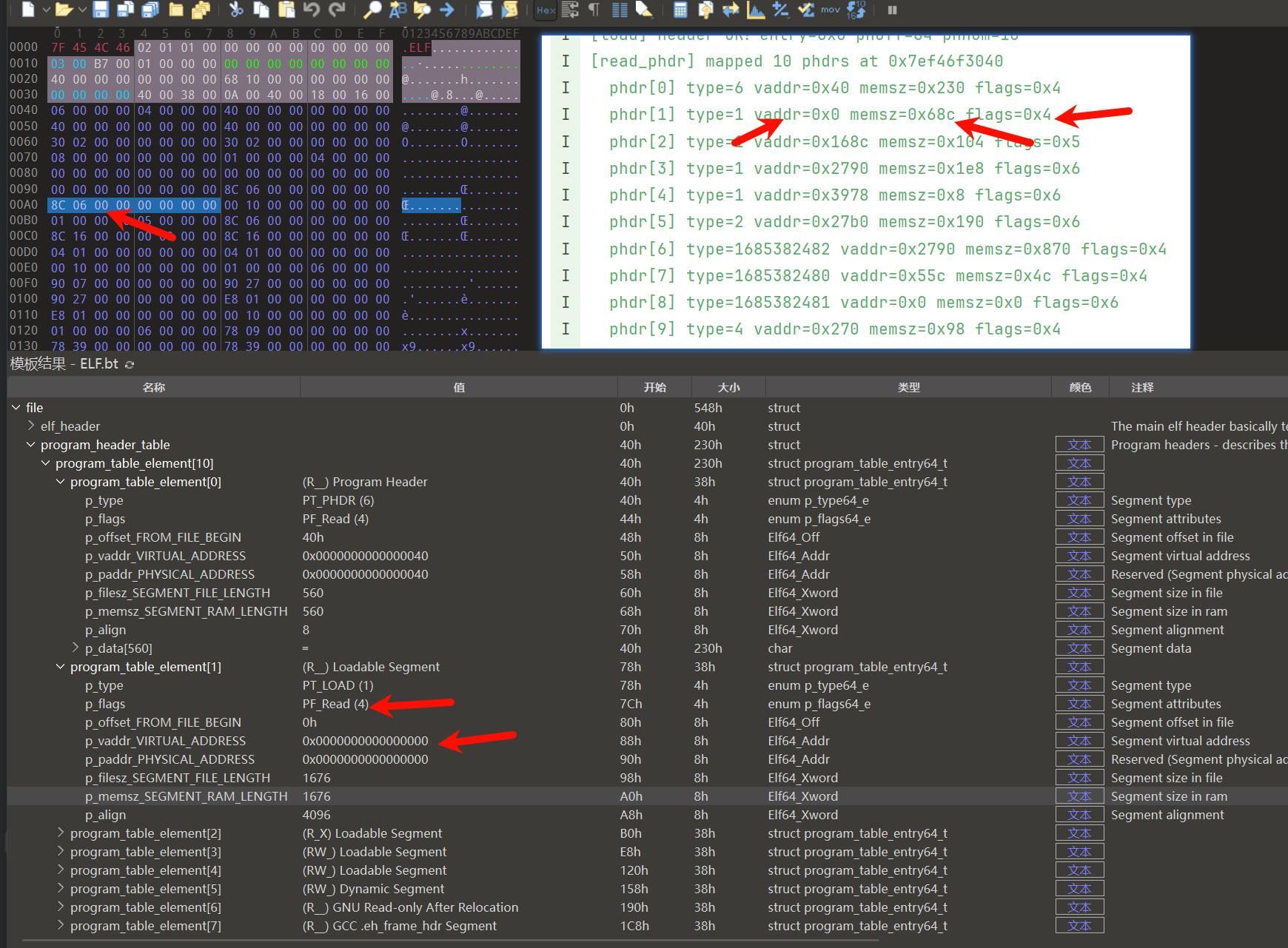Click color swatch for p_memsz_SEGMENT_RAM_LENGTH 1676 row

(1080, 796)
